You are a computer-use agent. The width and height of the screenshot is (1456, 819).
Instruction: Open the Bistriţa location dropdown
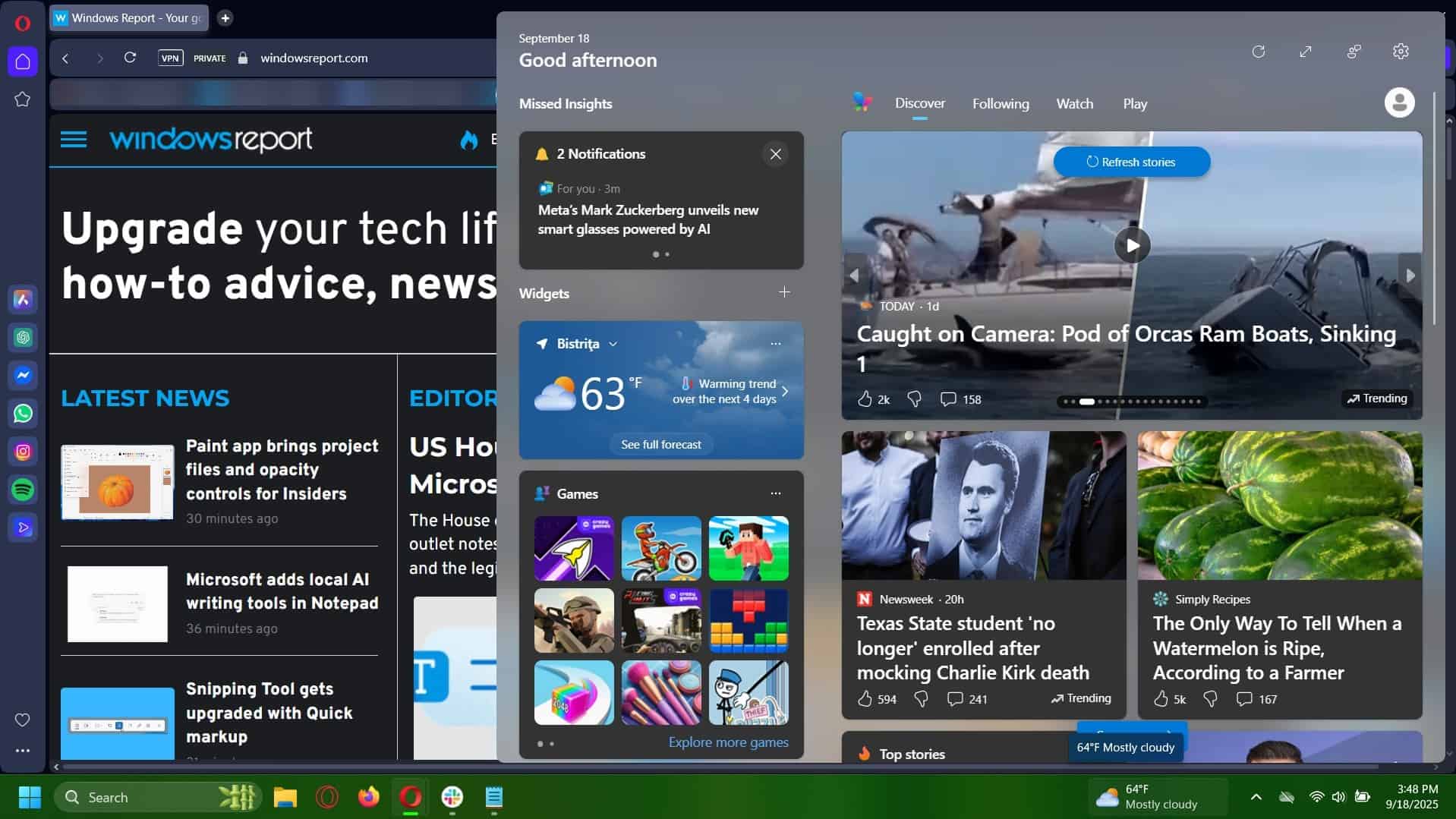point(613,343)
